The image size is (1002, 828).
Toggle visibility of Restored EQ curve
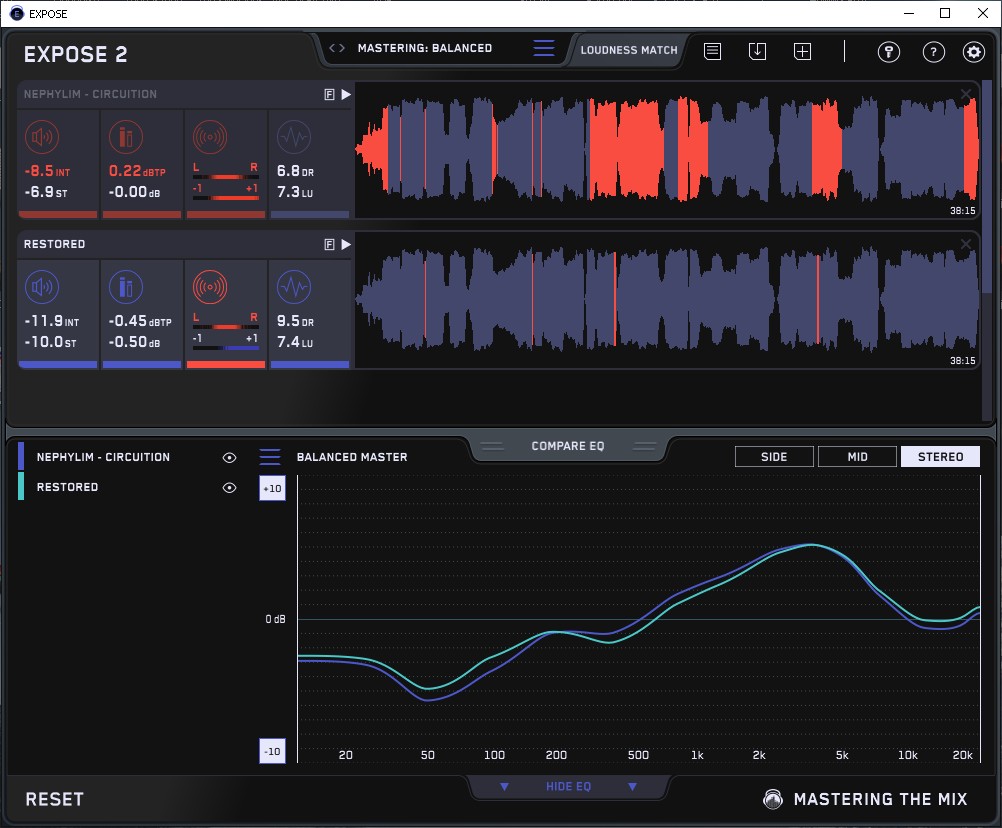(229, 487)
